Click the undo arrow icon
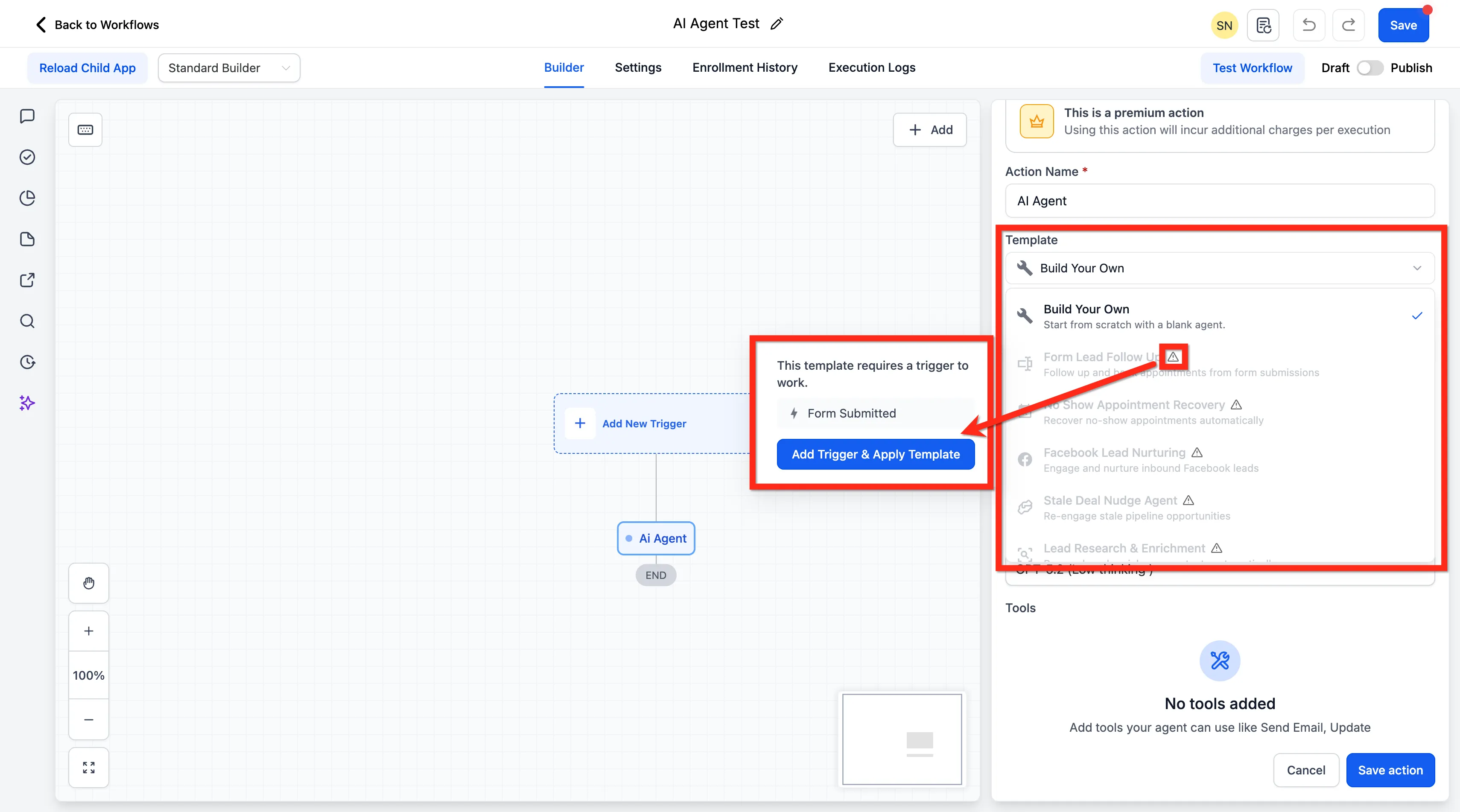Screen dimensions: 1460x812 [x=1309, y=25]
